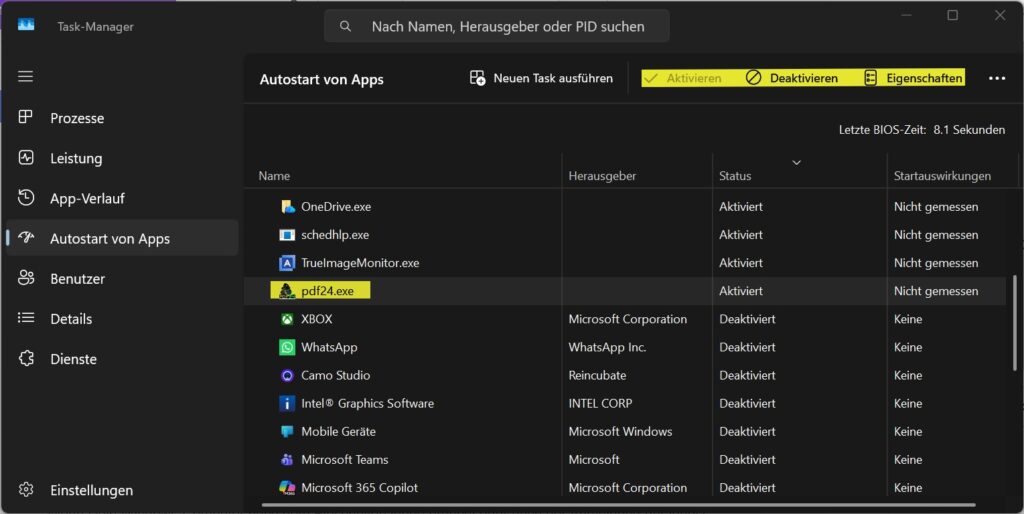Open the Prozesse page
Viewport: 1024px width, 514px height.
[x=123, y=118]
